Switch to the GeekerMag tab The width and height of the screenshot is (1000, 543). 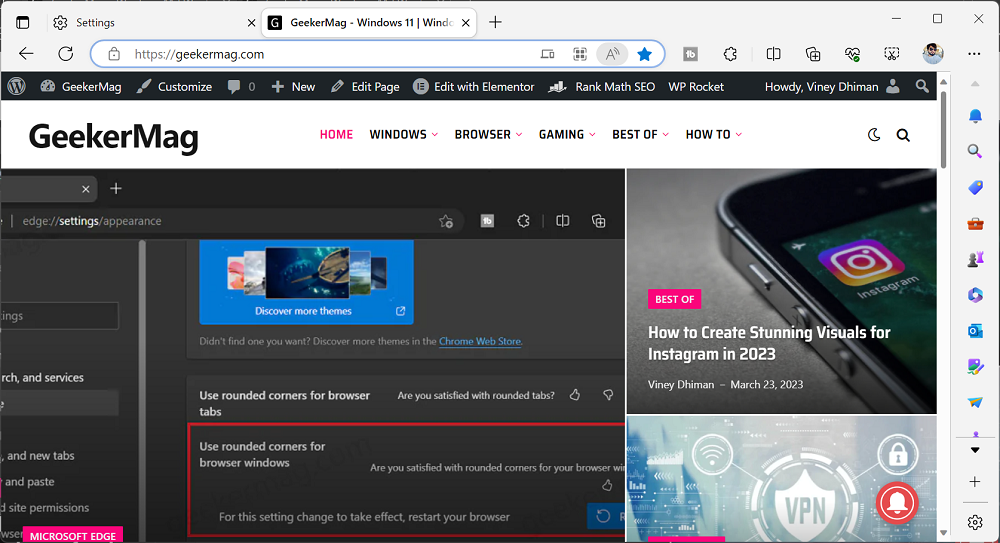pyautogui.click(x=369, y=23)
